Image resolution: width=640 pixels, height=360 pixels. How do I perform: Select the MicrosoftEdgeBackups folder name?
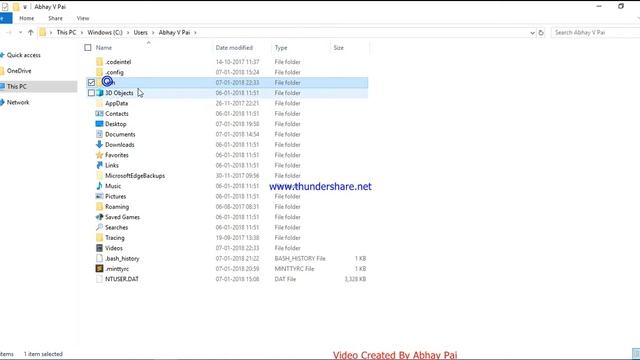pos(135,176)
